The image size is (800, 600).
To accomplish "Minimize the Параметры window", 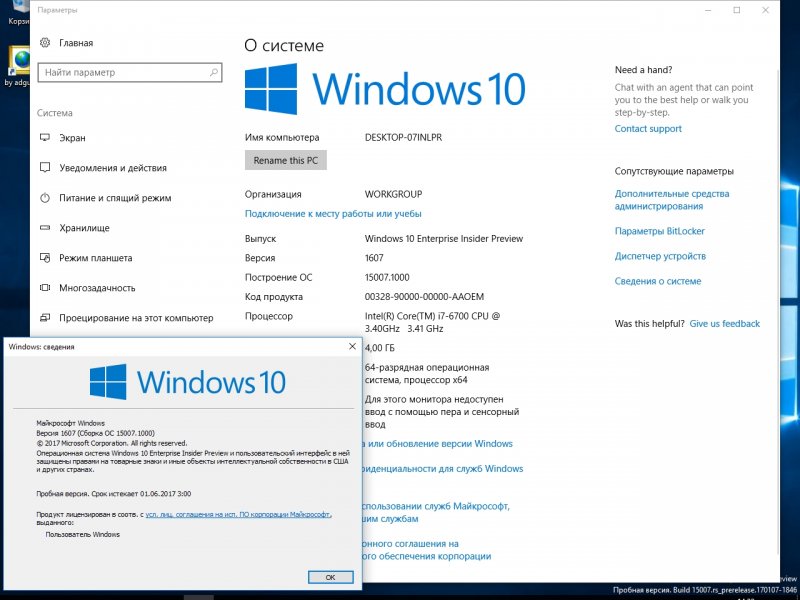I will click(x=708, y=10).
